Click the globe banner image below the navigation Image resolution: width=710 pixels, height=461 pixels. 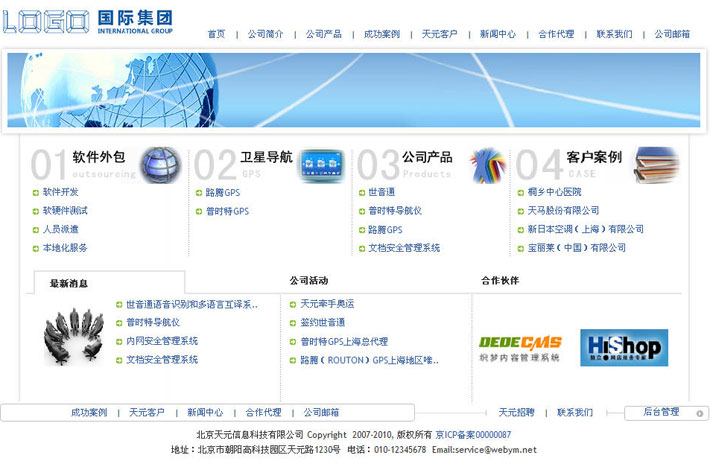click(354, 90)
